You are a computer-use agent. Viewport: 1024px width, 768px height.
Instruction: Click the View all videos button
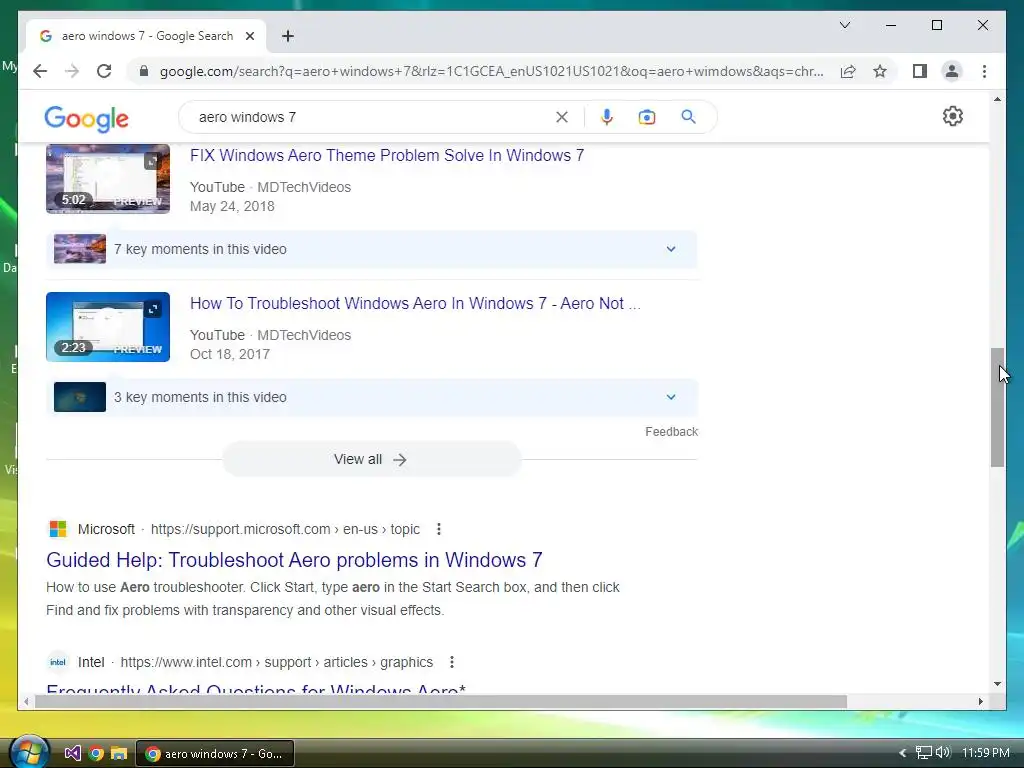(371, 459)
